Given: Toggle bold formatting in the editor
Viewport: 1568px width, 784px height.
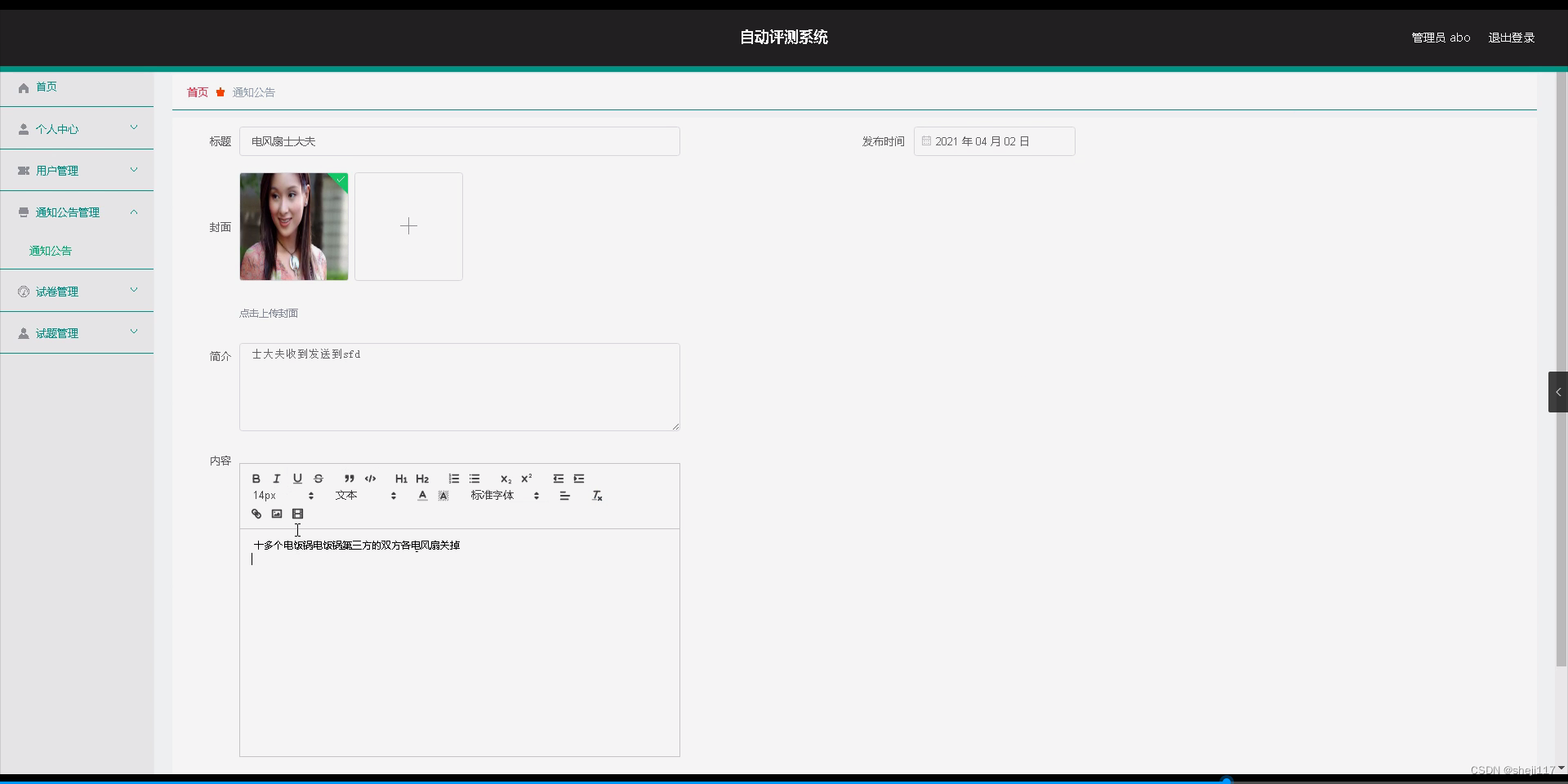Looking at the screenshot, I should tap(255, 479).
